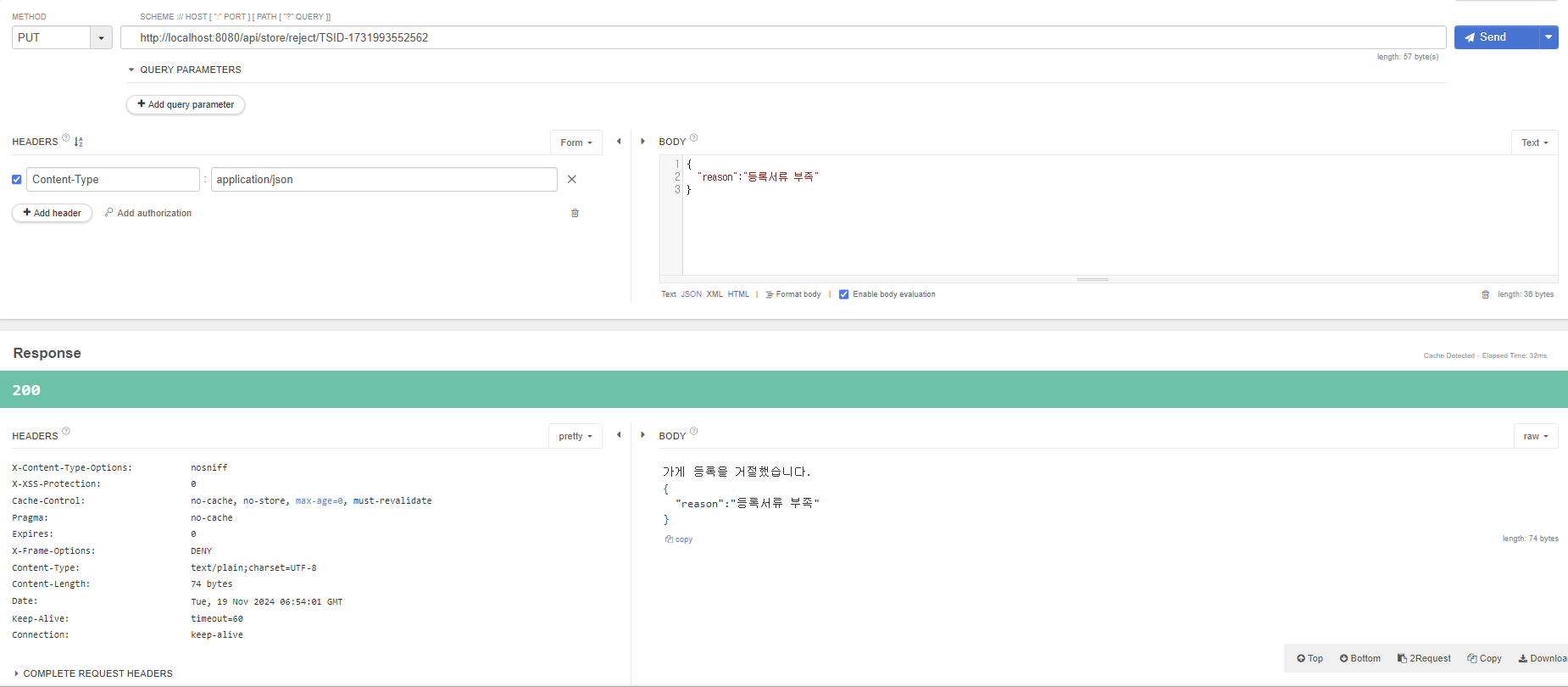Collapse request headers panel with the left arrow
This screenshot has width=1568, height=687.
[619, 142]
